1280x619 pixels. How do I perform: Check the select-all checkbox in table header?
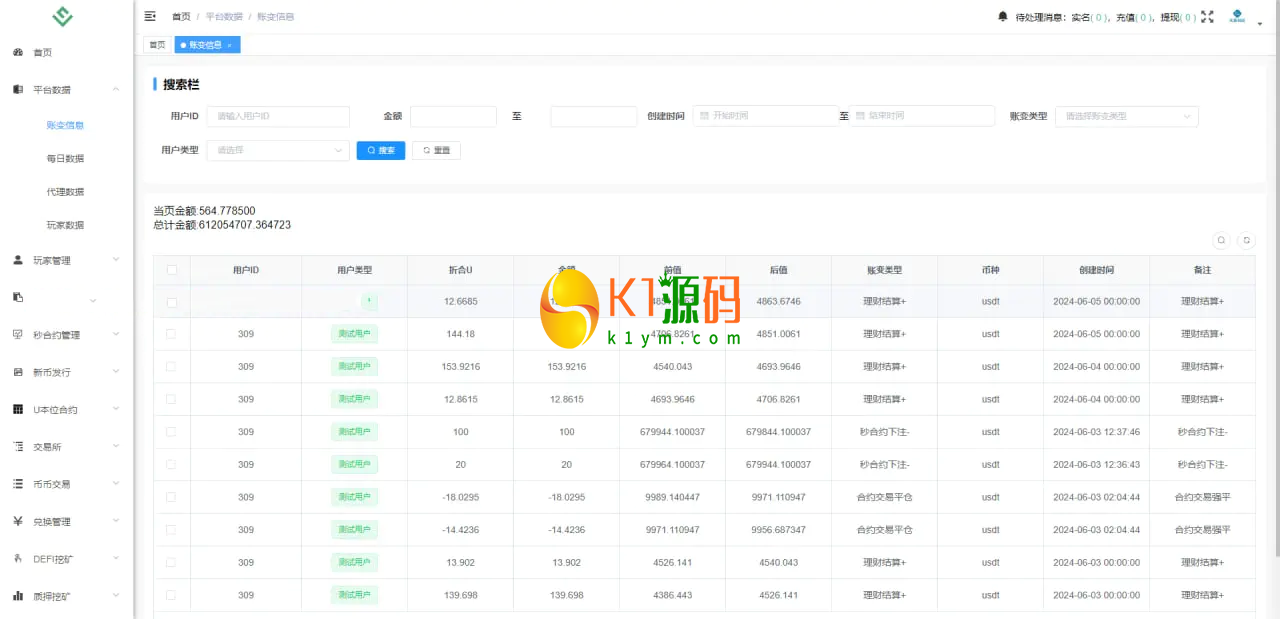click(172, 270)
